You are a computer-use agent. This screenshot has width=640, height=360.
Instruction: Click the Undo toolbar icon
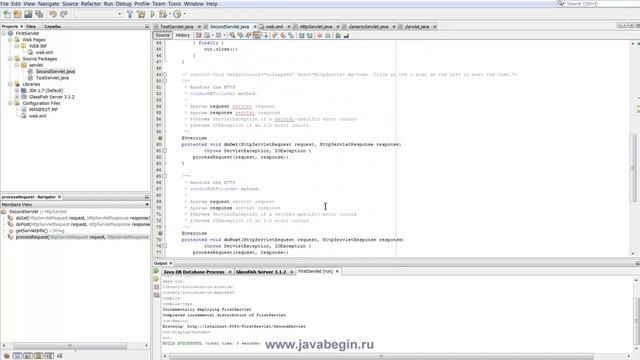pyautogui.click(x=53, y=14)
